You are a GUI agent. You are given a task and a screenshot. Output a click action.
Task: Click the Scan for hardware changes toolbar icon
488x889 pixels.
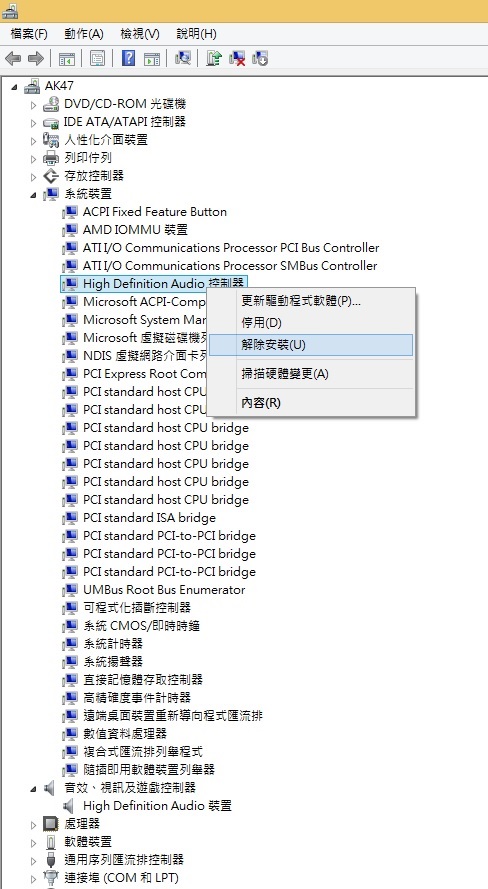click(183, 58)
